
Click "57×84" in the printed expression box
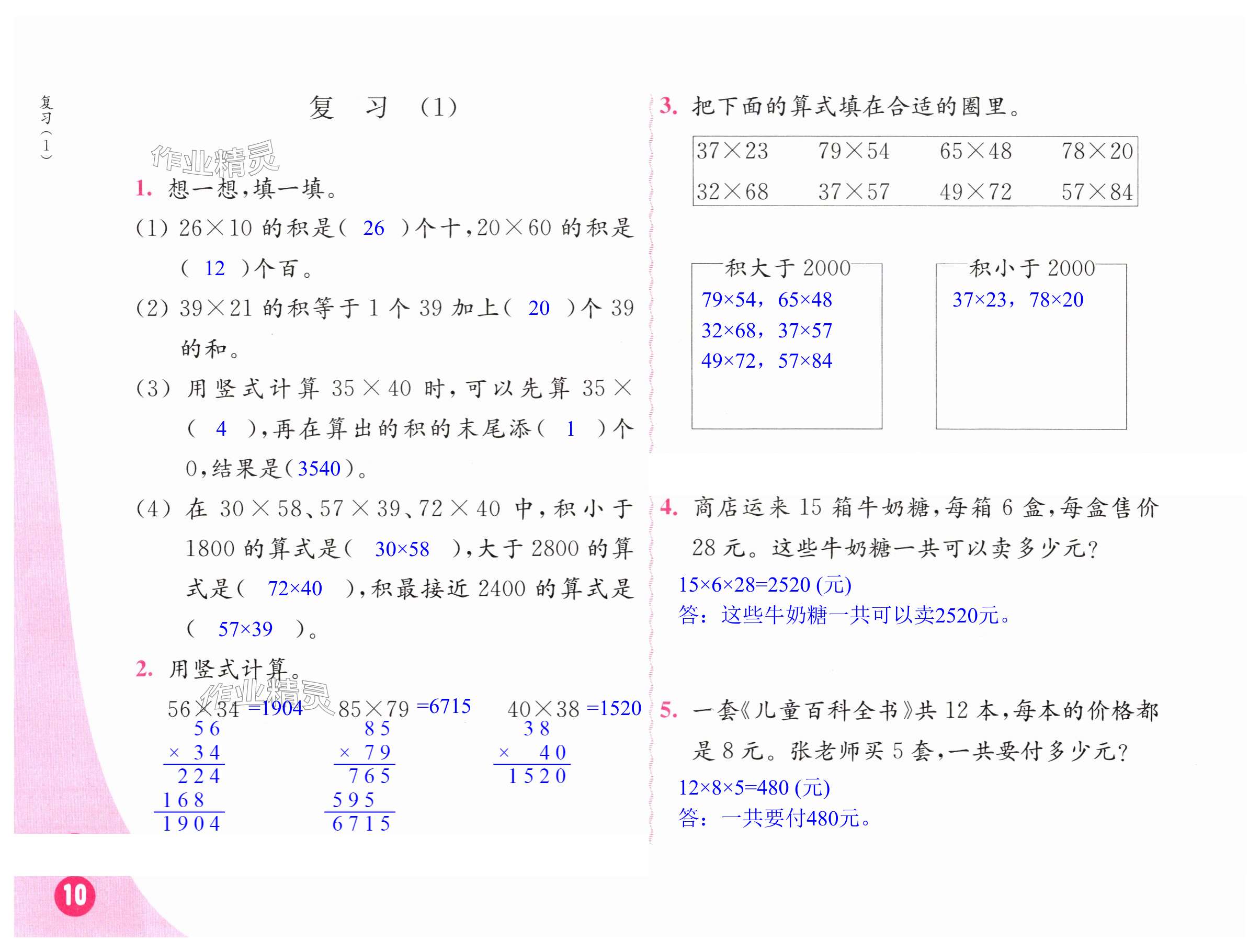pyautogui.click(x=1097, y=192)
